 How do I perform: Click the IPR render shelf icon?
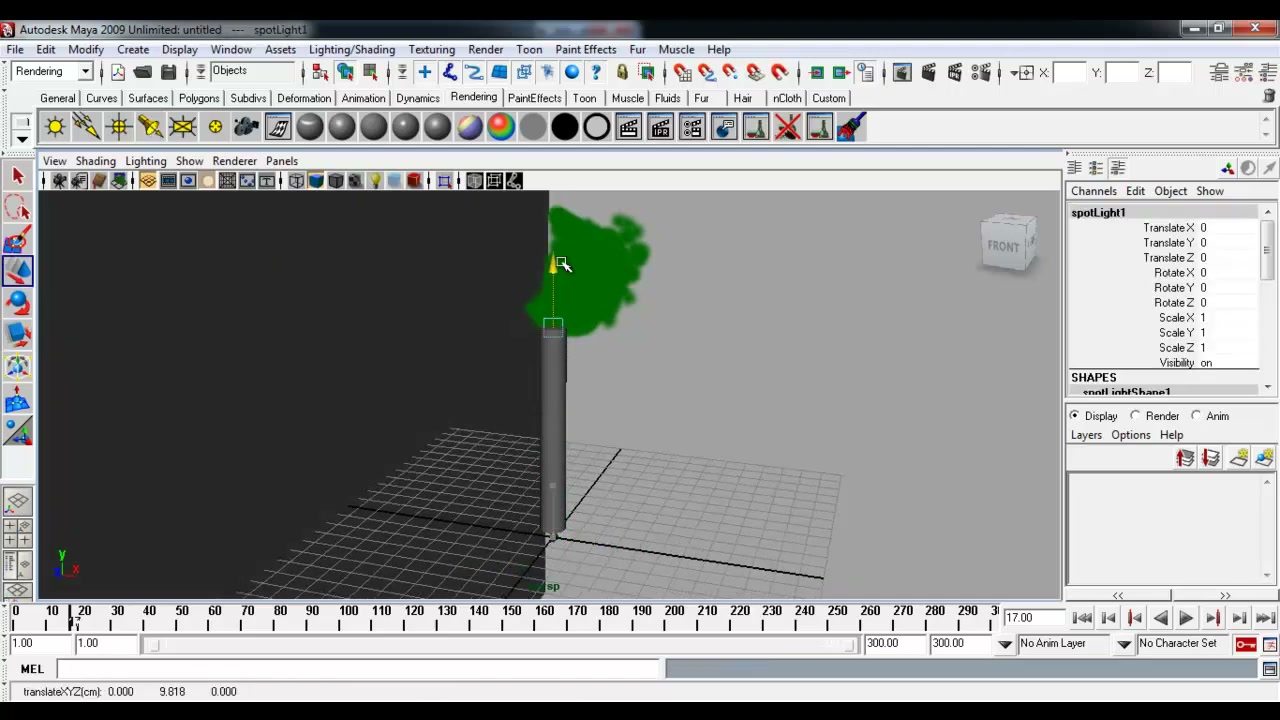(661, 127)
